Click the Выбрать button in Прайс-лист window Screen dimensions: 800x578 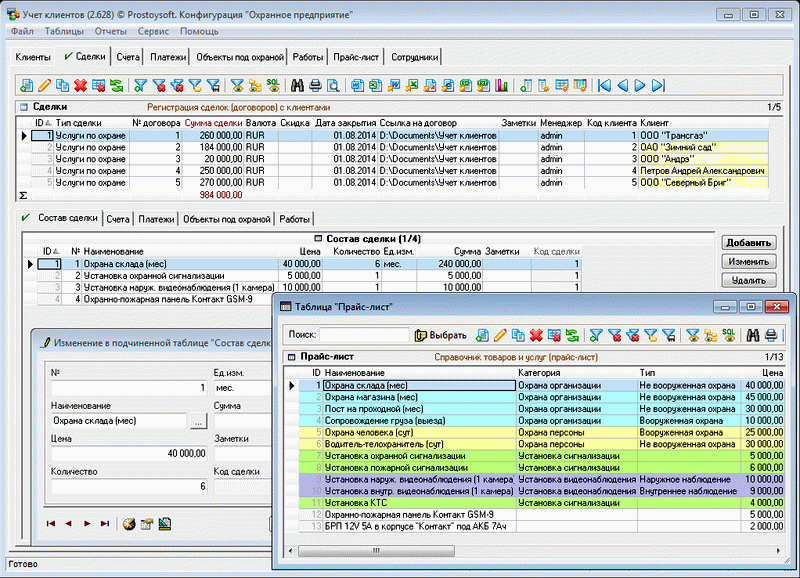[x=440, y=335]
